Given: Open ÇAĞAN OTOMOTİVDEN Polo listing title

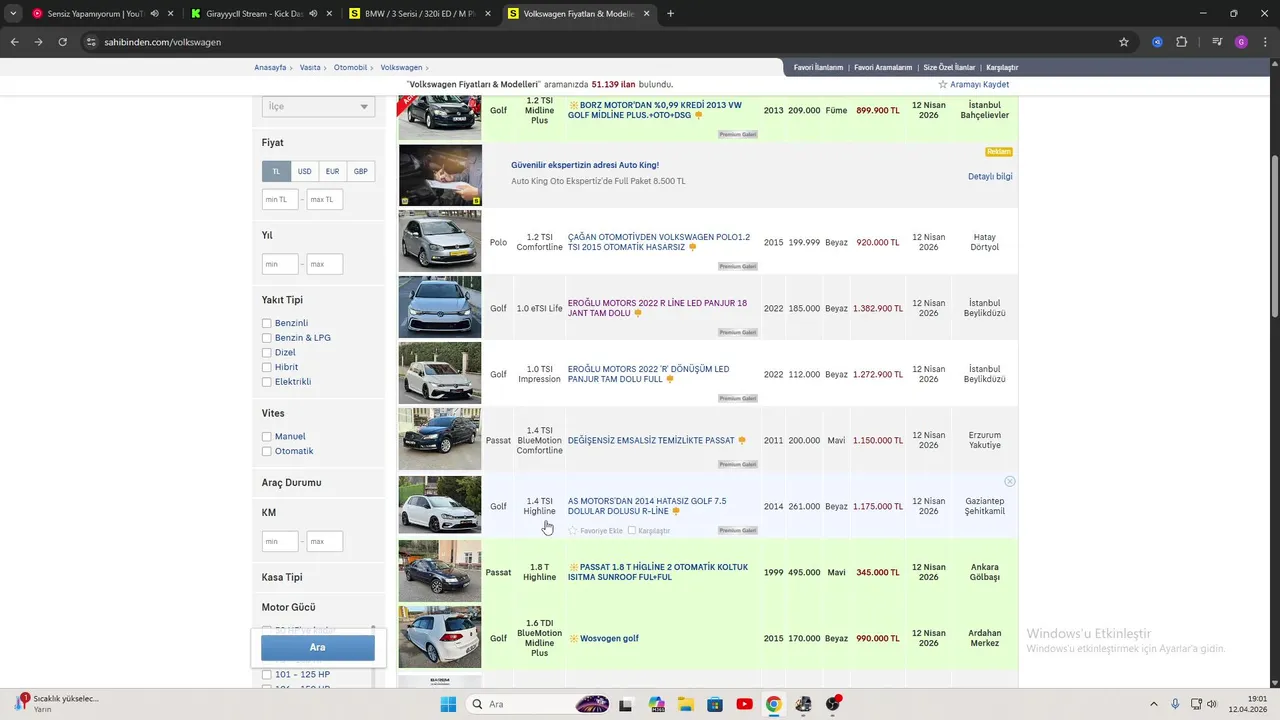Looking at the screenshot, I should [659, 242].
